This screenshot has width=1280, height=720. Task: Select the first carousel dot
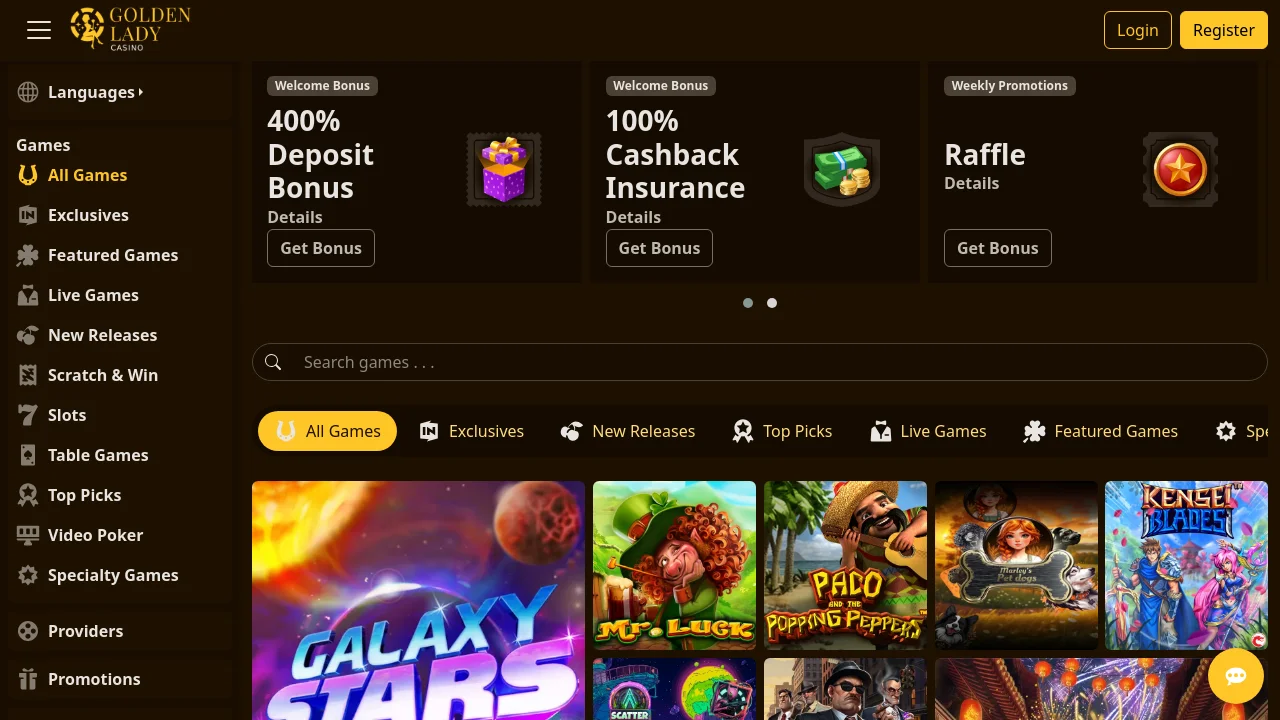click(748, 303)
